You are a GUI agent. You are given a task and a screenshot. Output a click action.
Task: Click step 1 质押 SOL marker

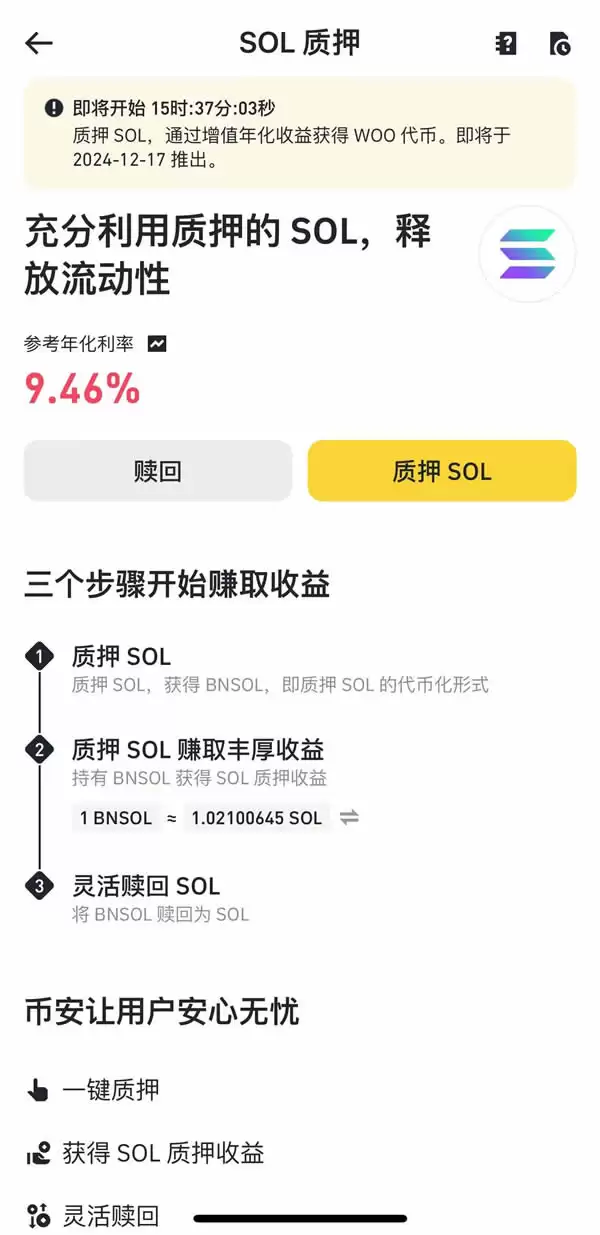tap(38, 656)
